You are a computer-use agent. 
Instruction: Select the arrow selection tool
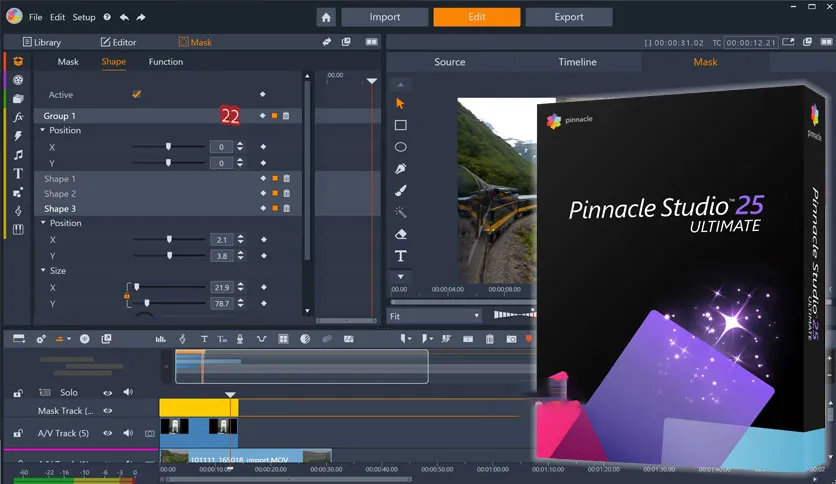(400, 103)
